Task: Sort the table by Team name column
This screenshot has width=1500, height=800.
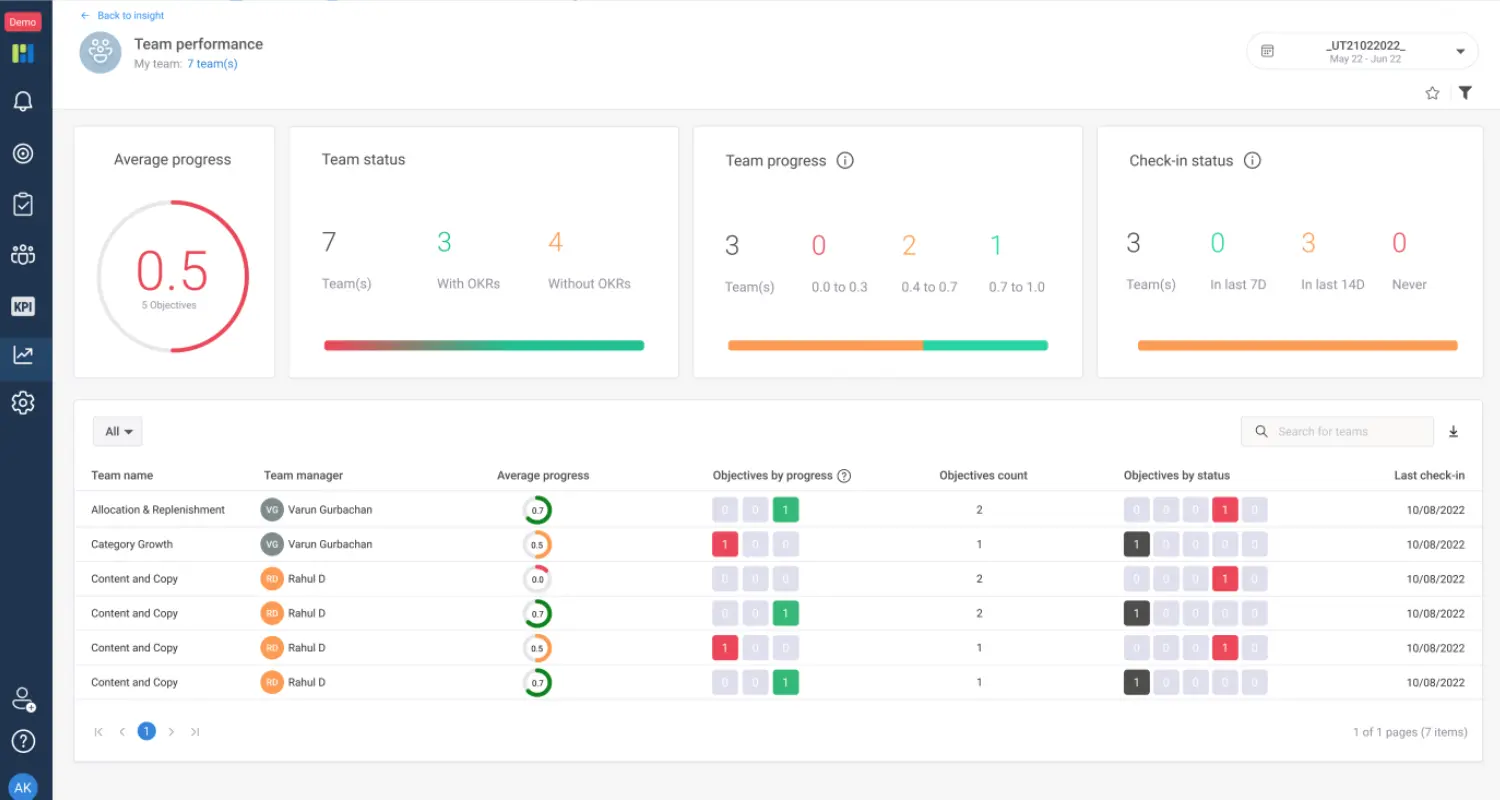Action: tap(121, 475)
